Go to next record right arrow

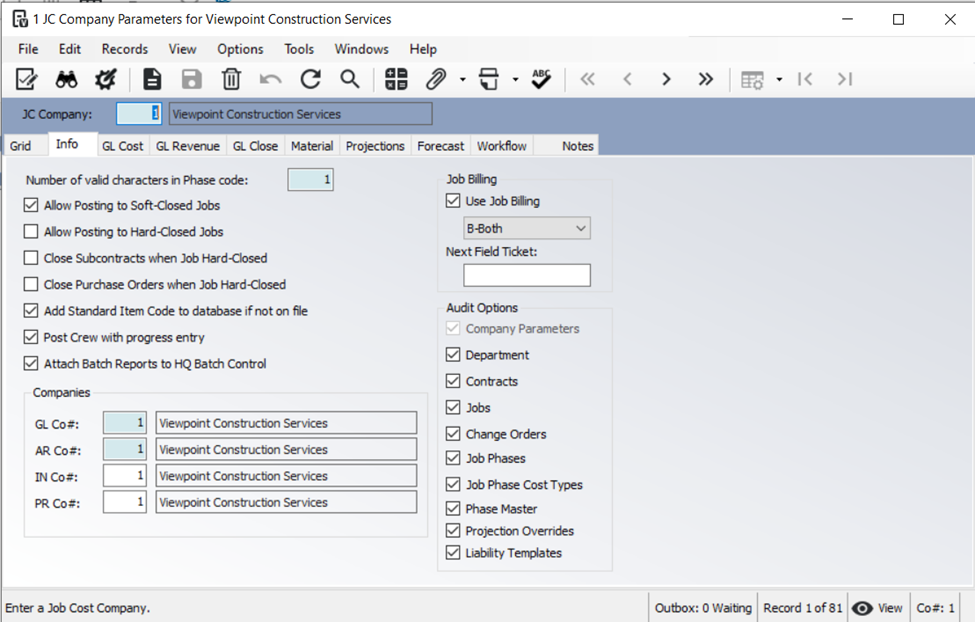coord(667,79)
